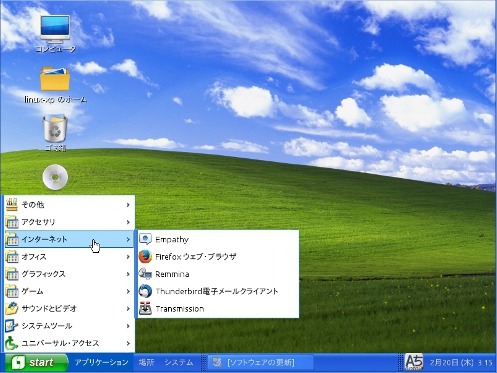Click the Firefox browser icon
The image size is (497, 373).
coord(145,257)
